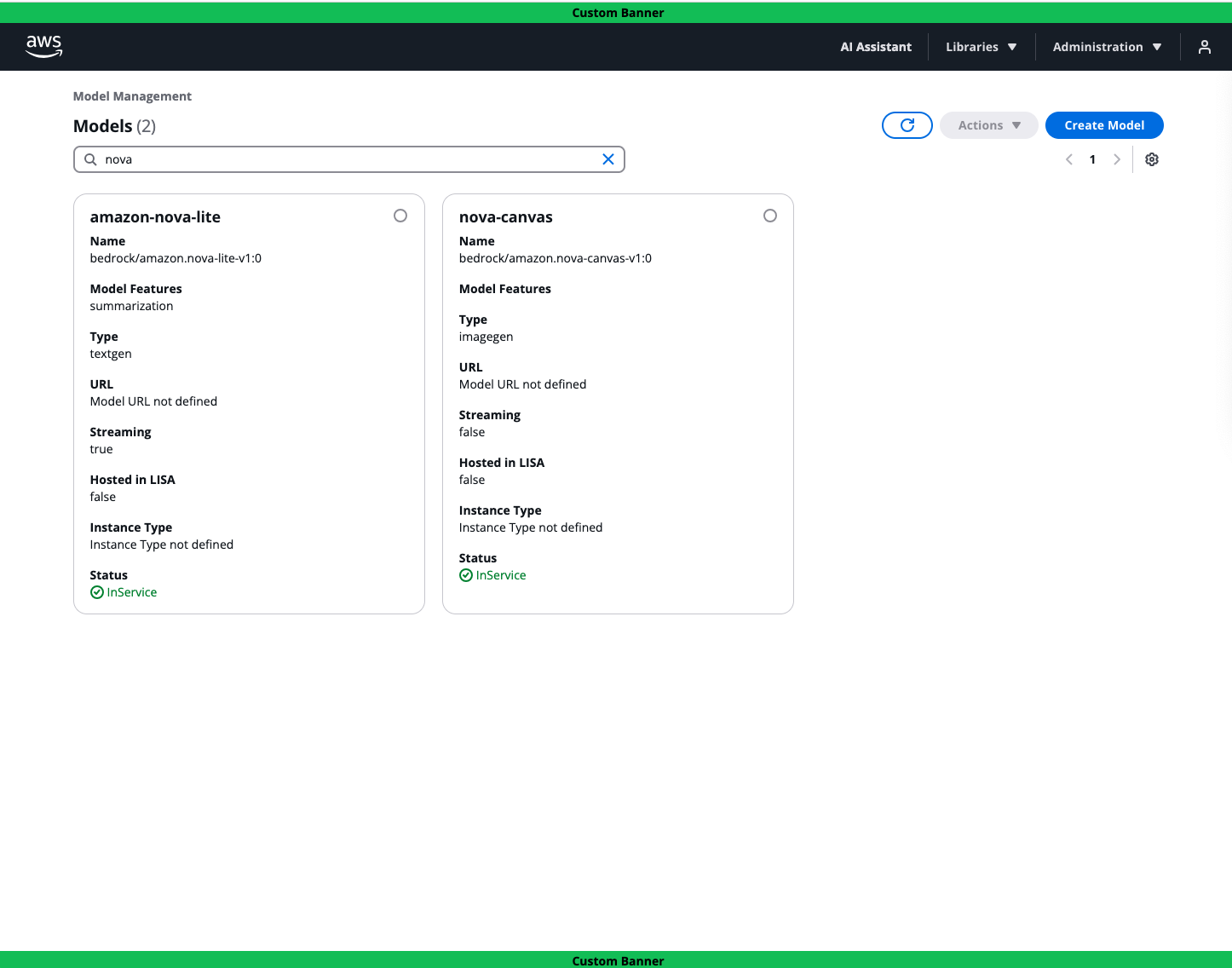Click the search magnifier icon
Image resolution: width=1232 pixels, height=968 pixels.
[90, 159]
